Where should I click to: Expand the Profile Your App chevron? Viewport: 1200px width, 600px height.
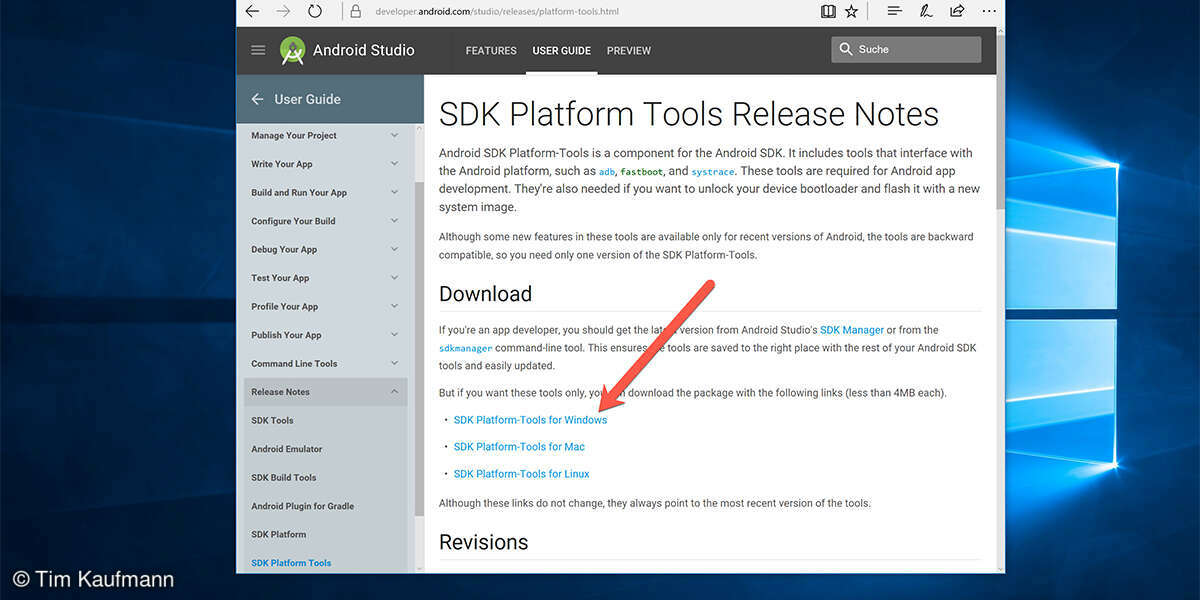point(394,307)
